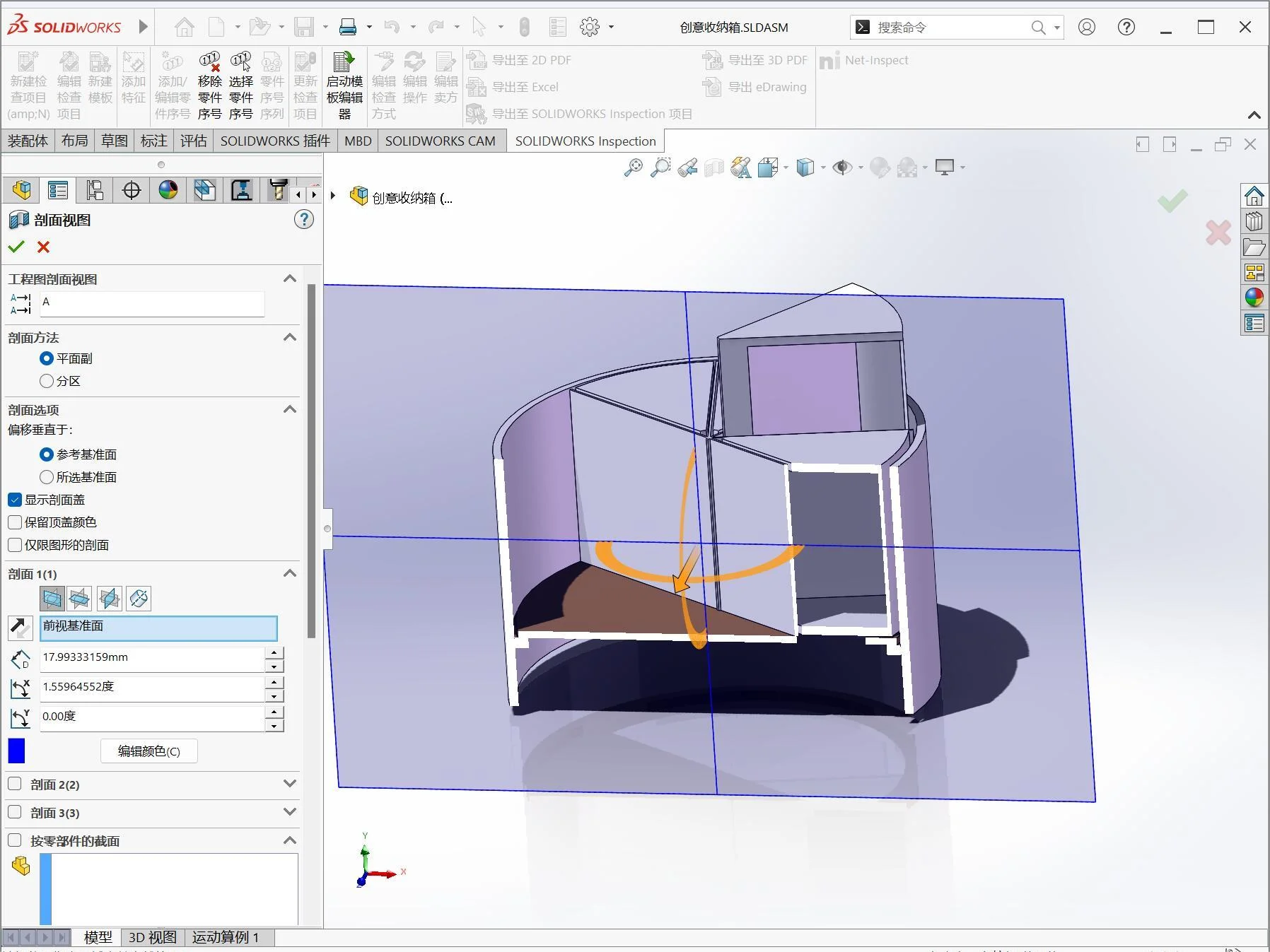Select the Top plane section orientation icon
This screenshot has height=952, width=1270.
pos(80,599)
